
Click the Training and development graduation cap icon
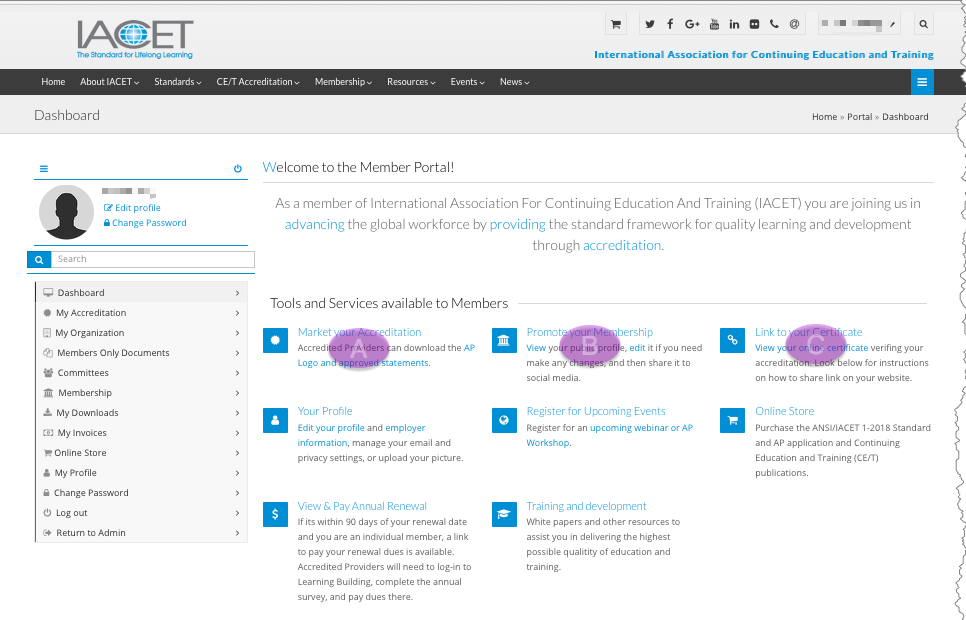pyautogui.click(x=504, y=515)
